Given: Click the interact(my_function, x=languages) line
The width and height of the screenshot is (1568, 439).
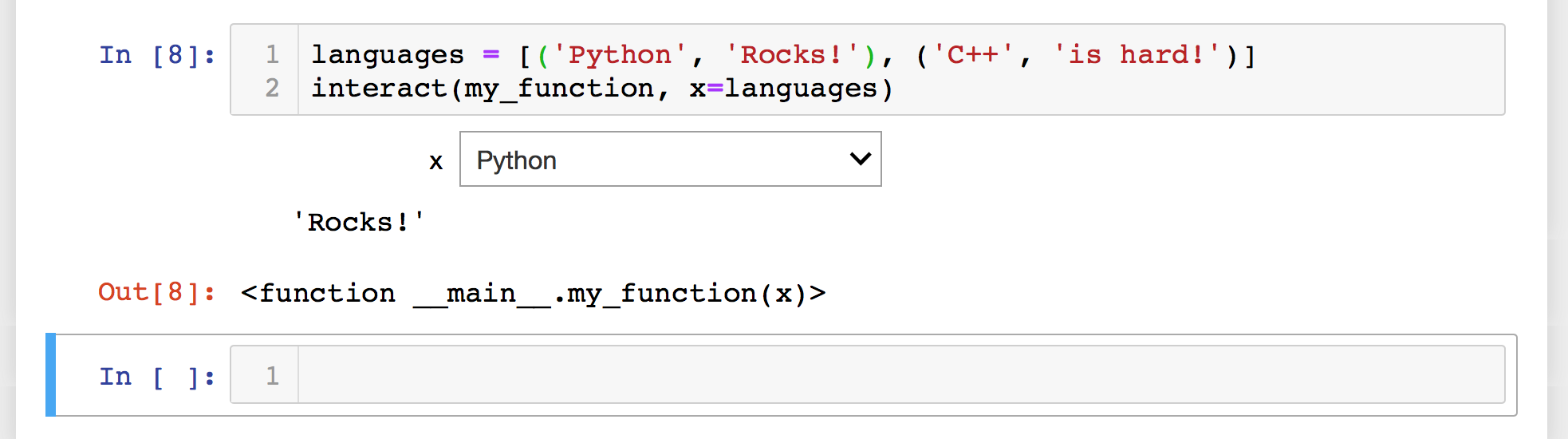Looking at the screenshot, I should [x=602, y=88].
